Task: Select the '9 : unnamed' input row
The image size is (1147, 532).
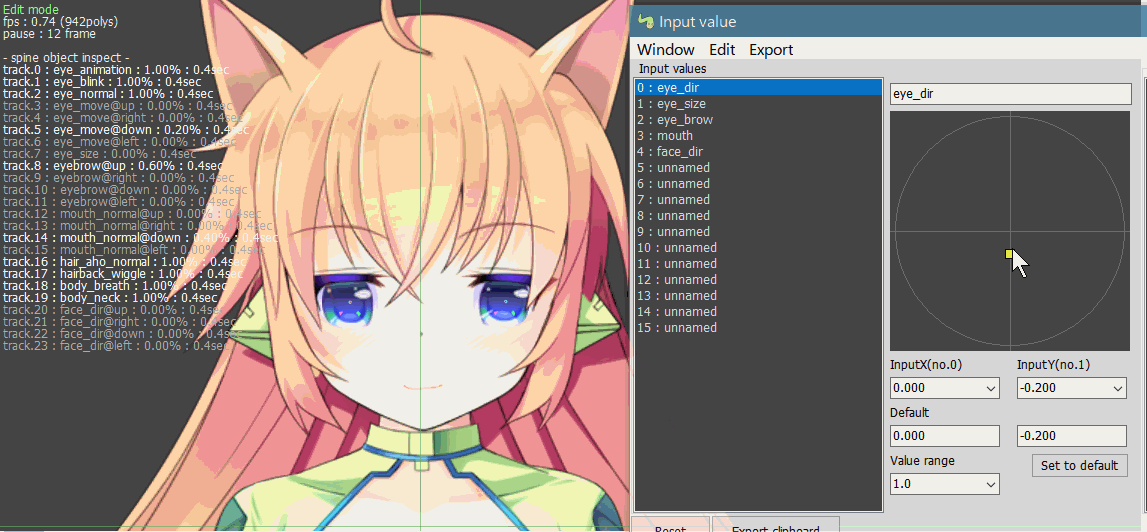Action: point(759,232)
